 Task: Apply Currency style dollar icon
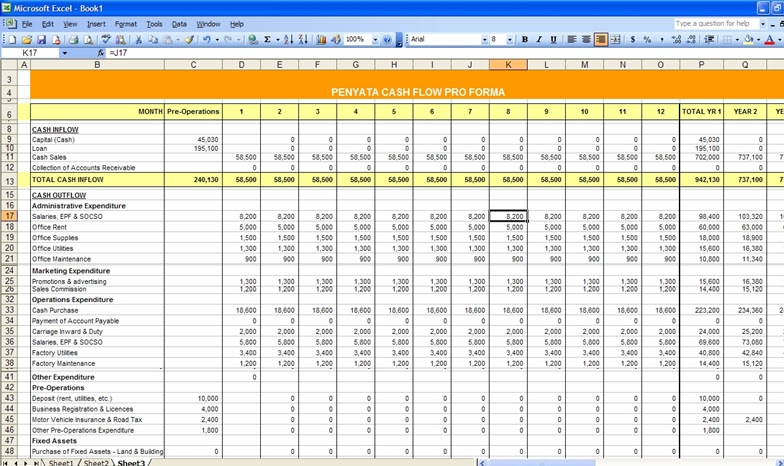pos(632,40)
